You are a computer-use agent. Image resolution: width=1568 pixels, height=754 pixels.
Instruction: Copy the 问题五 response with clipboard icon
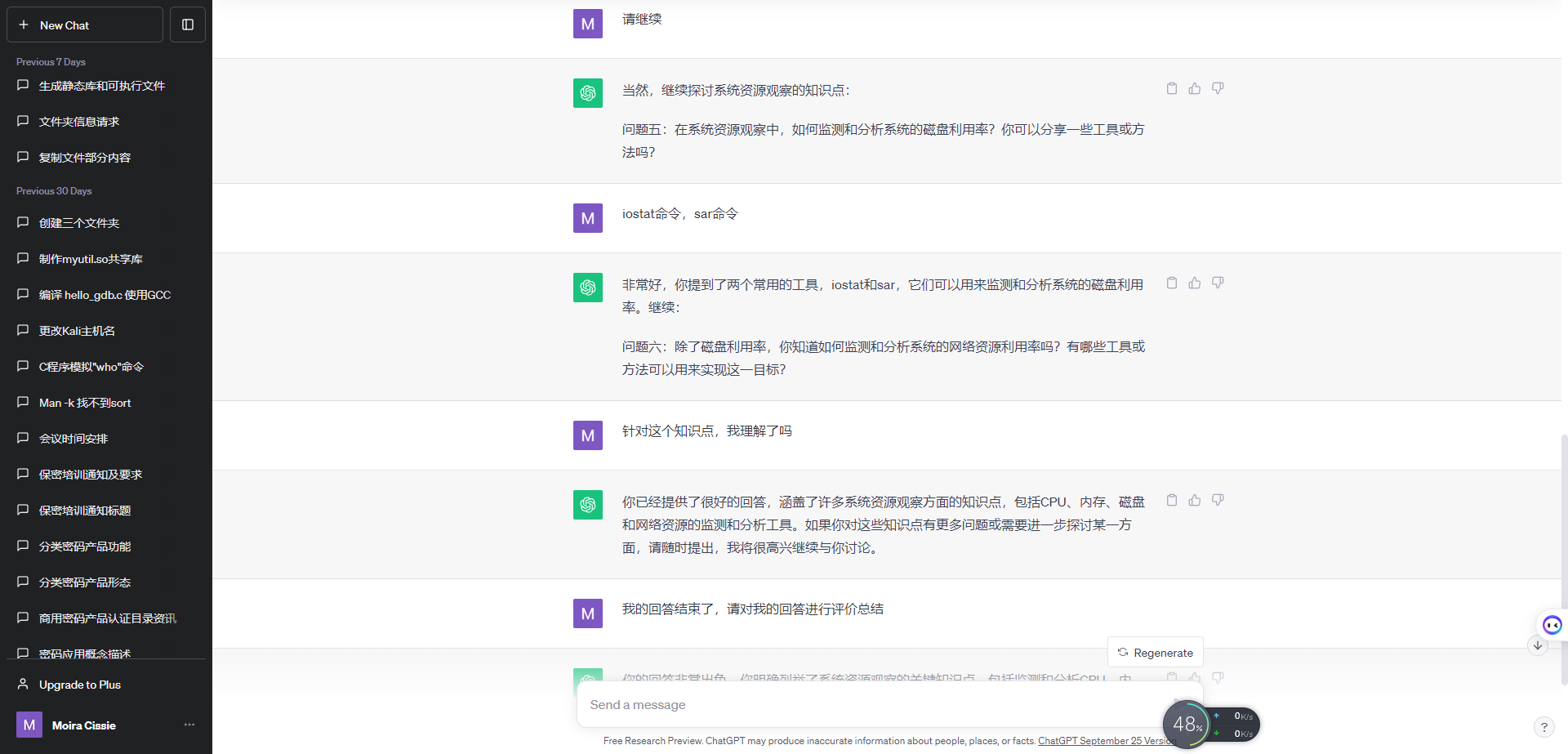click(x=1172, y=88)
